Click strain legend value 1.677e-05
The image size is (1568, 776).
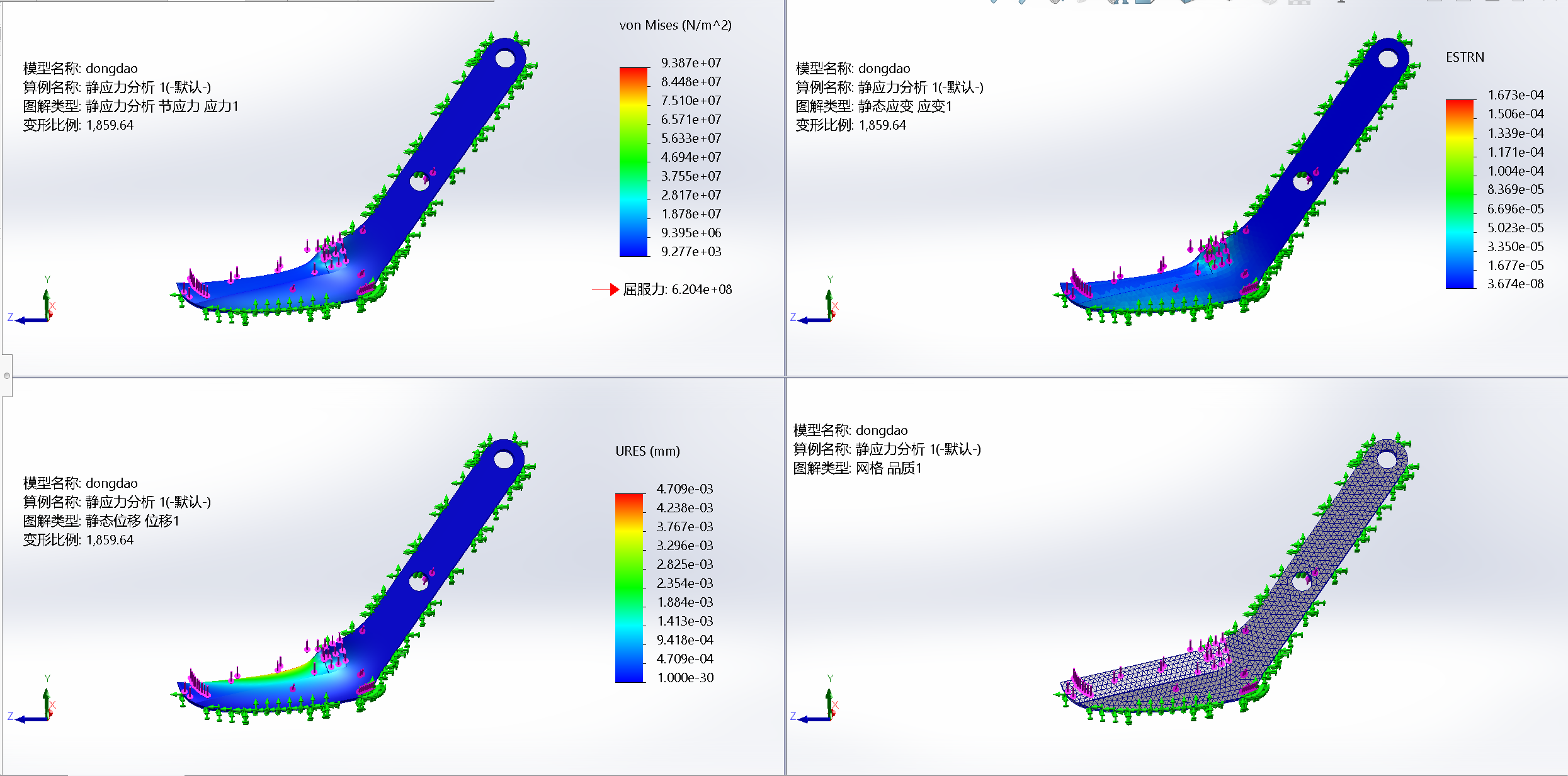click(x=1516, y=266)
